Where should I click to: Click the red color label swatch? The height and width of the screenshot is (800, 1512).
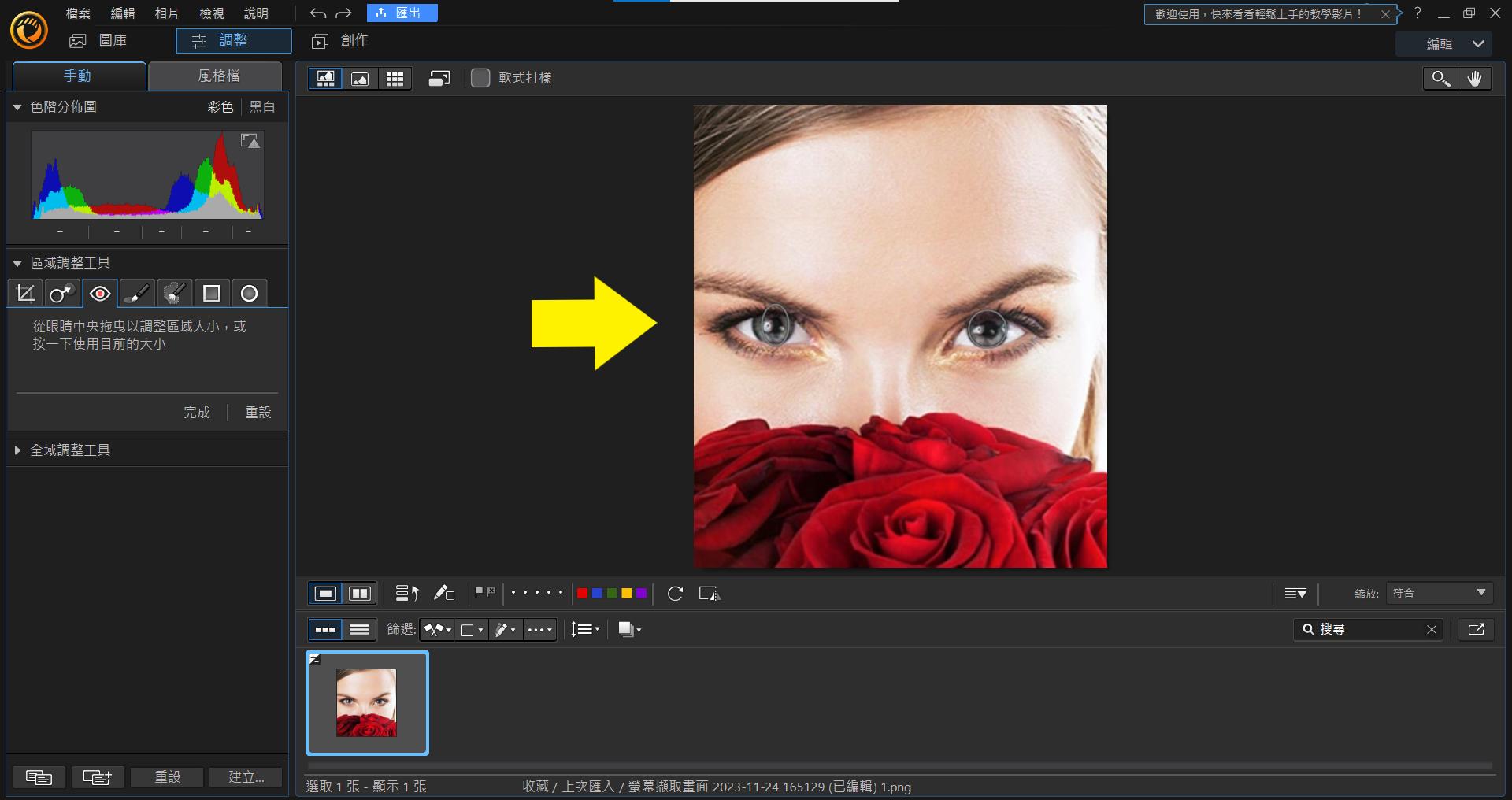pos(582,594)
